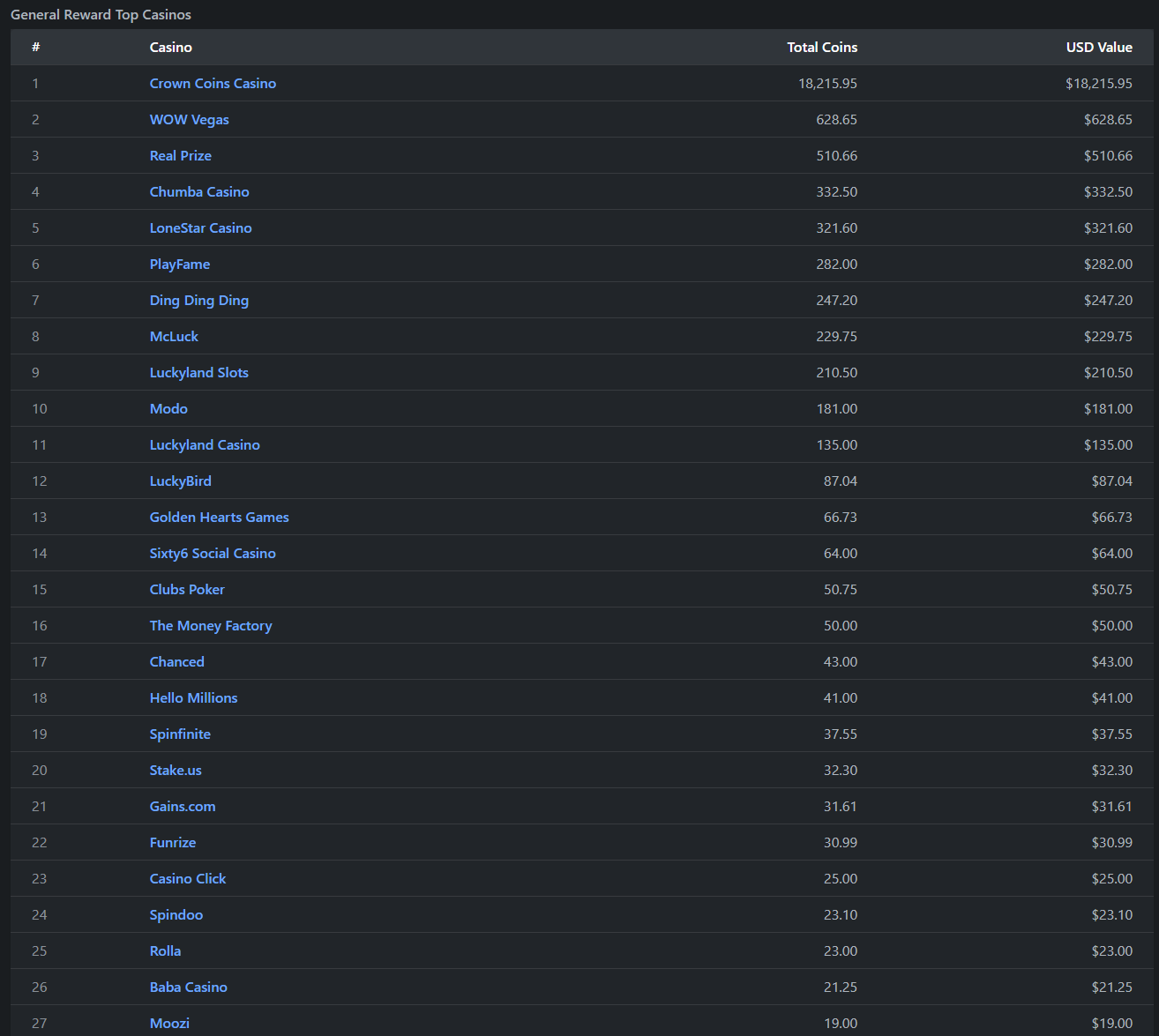
Task: Select the 21.25 total coins cell
Action: [840, 987]
